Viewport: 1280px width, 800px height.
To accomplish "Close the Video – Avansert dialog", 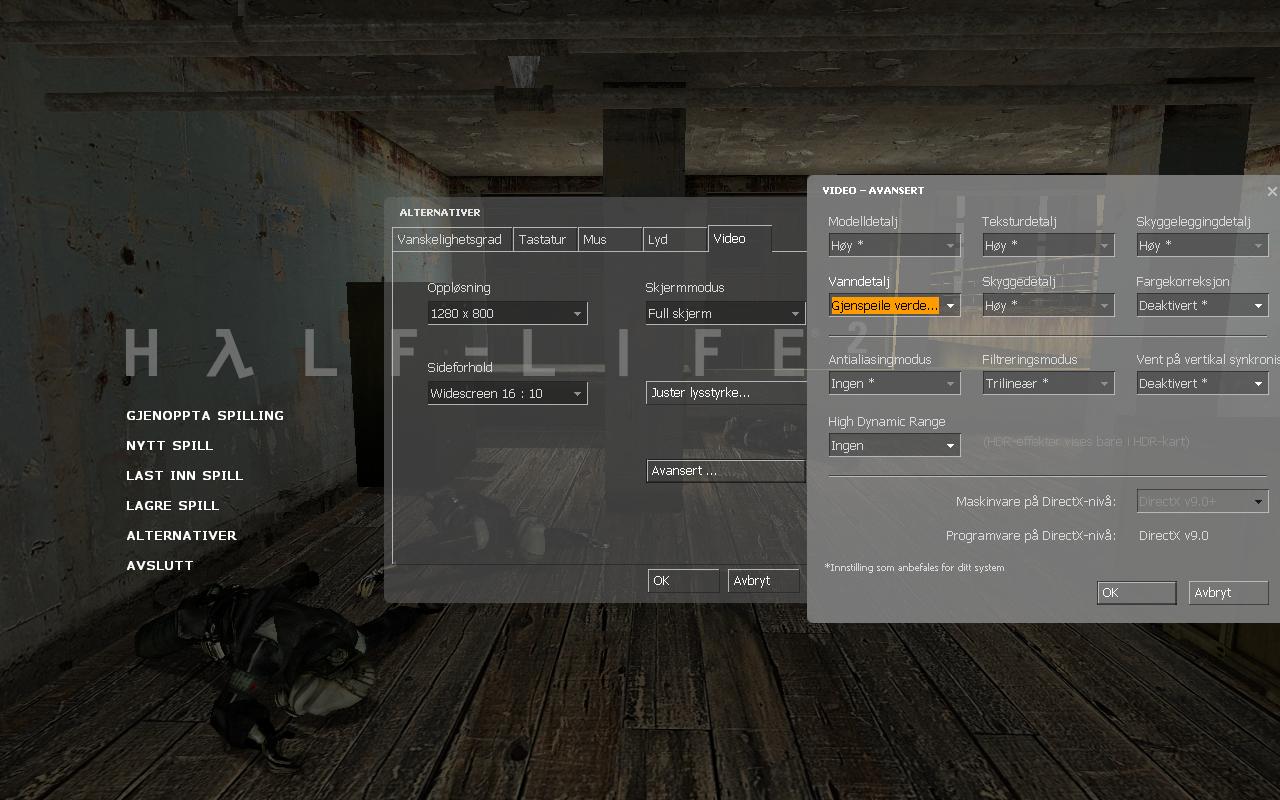I will pos(1272,191).
